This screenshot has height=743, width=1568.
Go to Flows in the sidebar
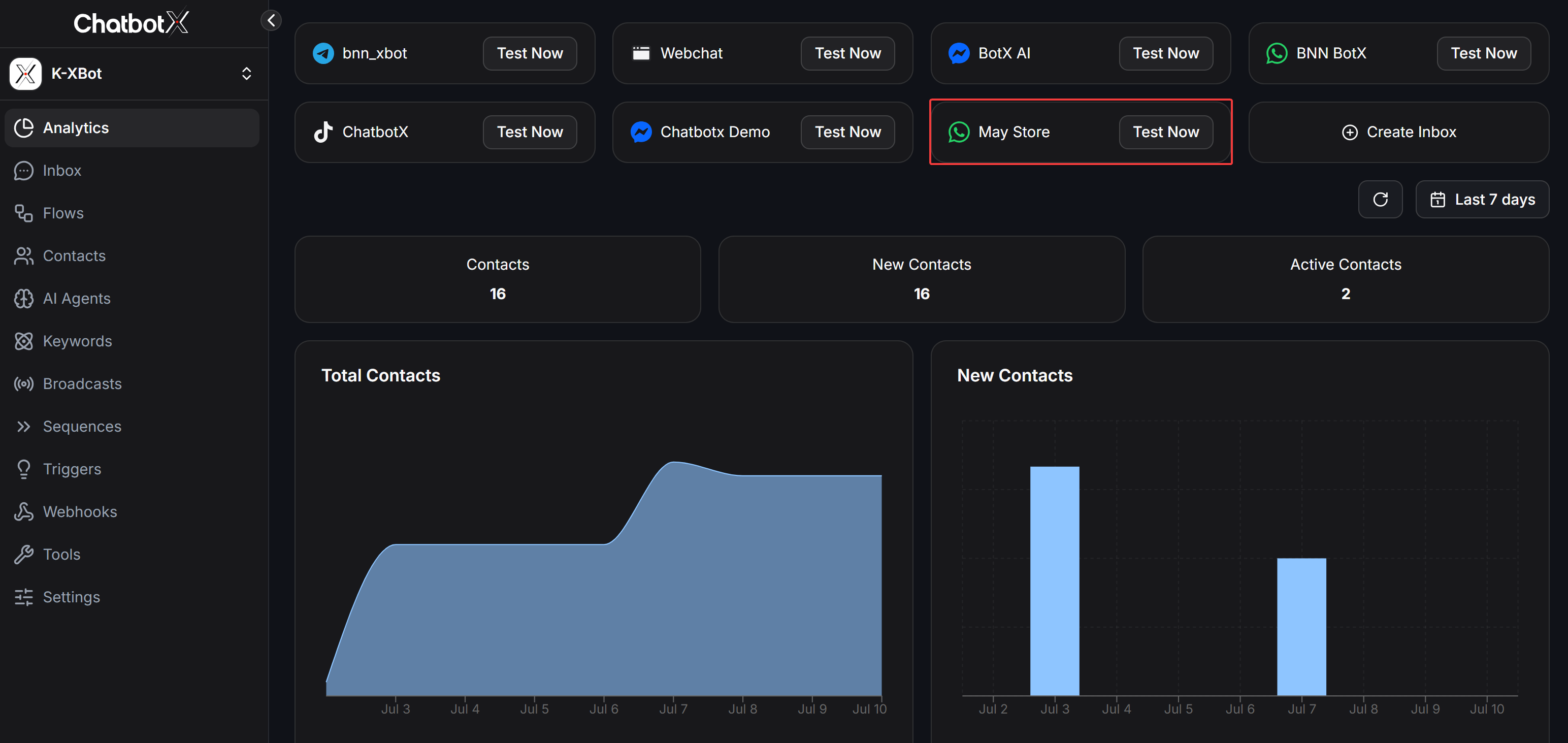coord(132,213)
